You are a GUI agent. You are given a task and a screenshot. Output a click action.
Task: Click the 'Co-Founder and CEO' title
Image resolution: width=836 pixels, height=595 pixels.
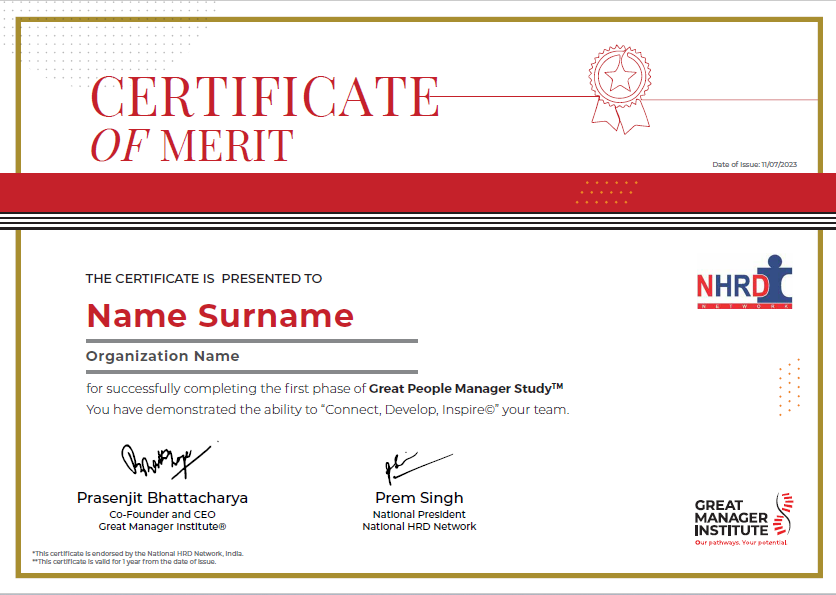point(163,514)
